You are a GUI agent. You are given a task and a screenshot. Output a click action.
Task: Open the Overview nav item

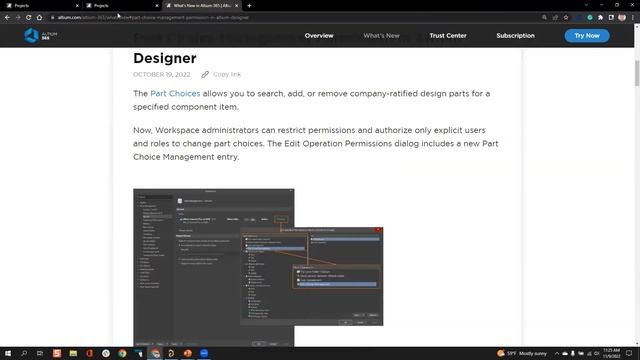[x=319, y=36]
